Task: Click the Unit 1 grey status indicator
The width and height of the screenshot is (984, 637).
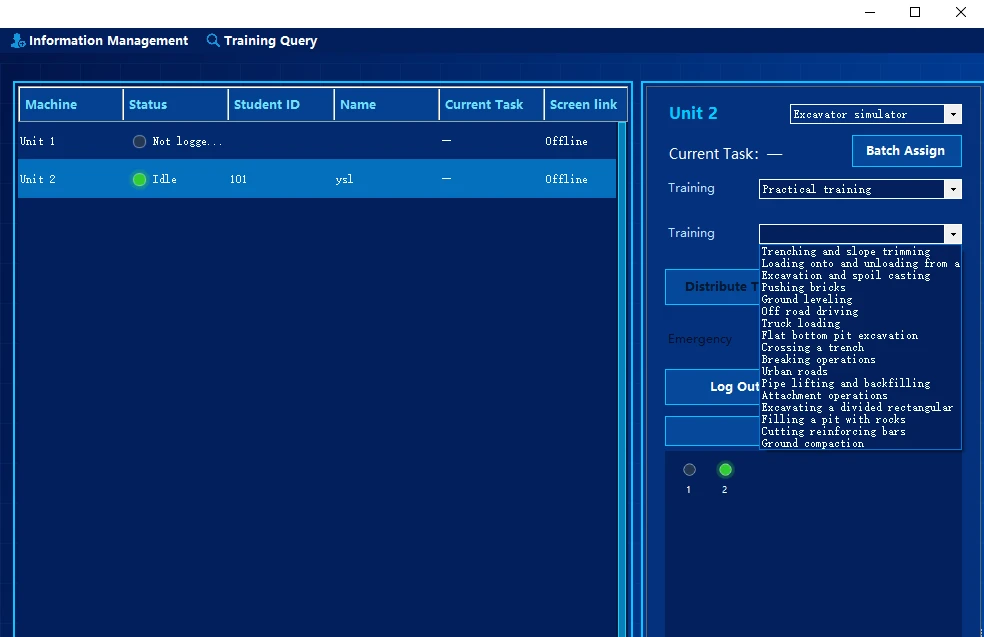Action: 139,141
